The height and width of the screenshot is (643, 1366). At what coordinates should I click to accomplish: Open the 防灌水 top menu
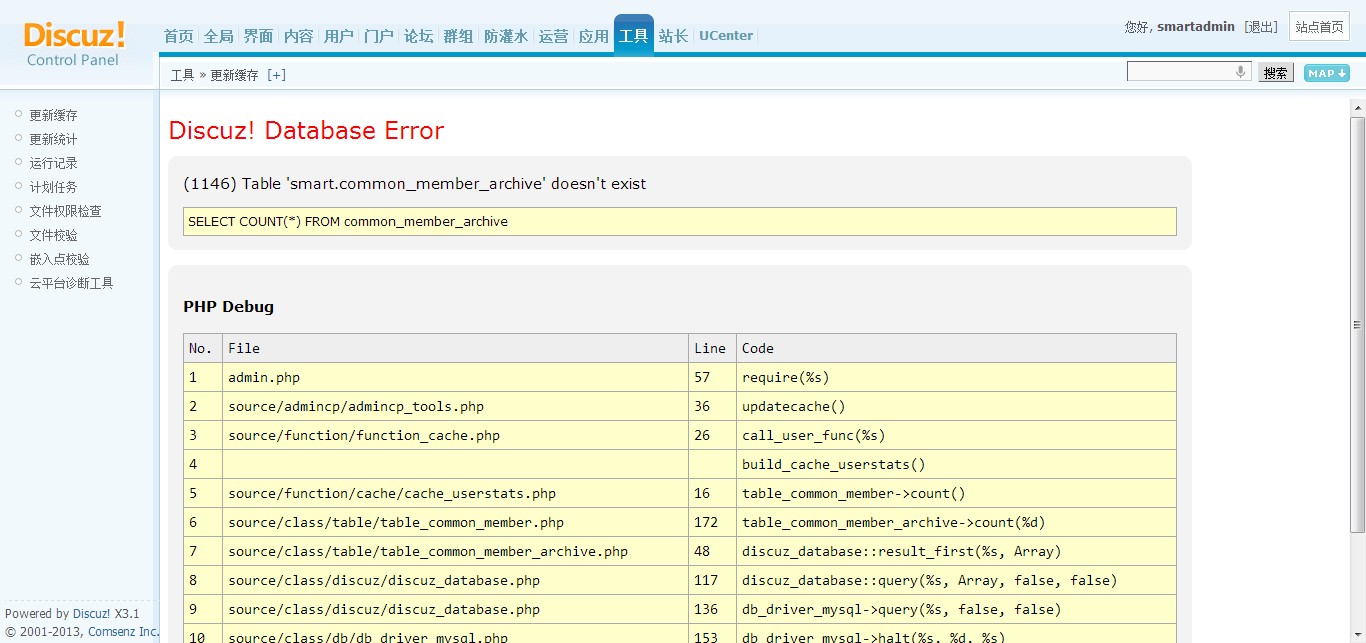(x=505, y=36)
